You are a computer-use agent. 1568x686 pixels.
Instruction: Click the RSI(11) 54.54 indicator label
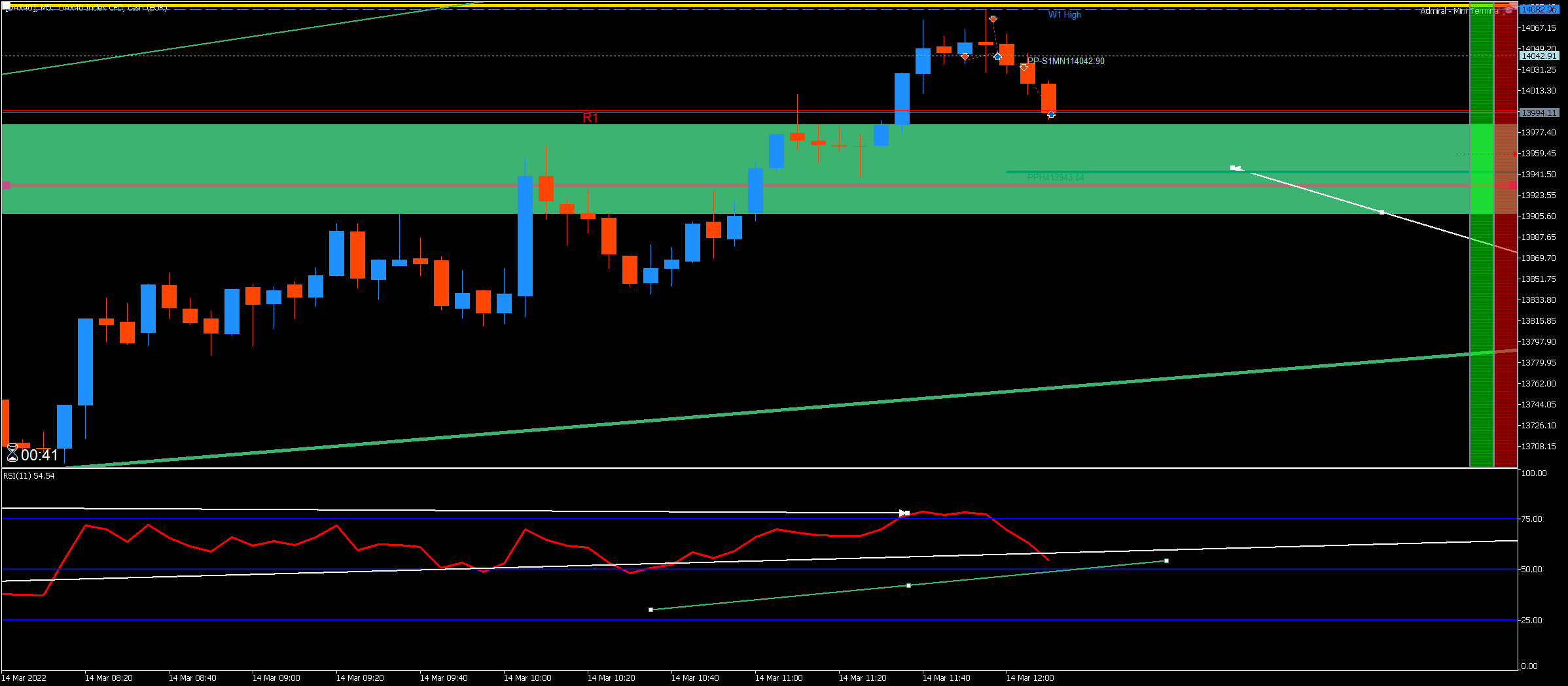pyautogui.click(x=29, y=475)
